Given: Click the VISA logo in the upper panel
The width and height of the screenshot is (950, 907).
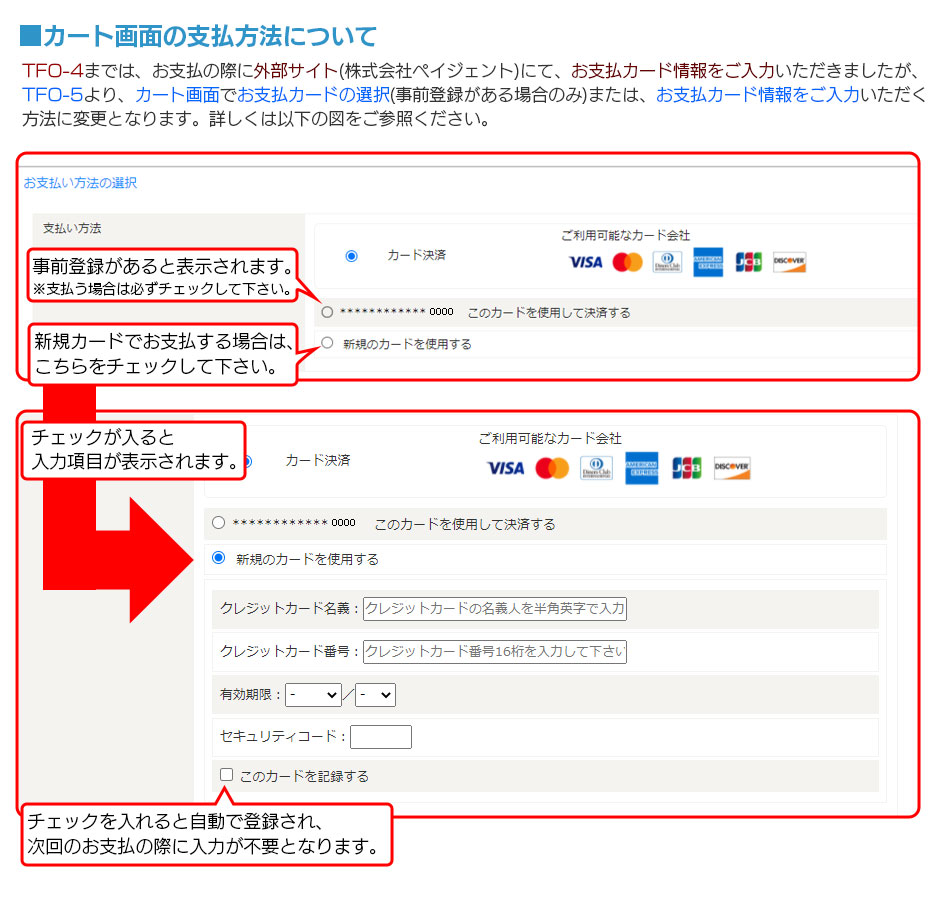Looking at the screenshot, I should click(x=585, y=262).
